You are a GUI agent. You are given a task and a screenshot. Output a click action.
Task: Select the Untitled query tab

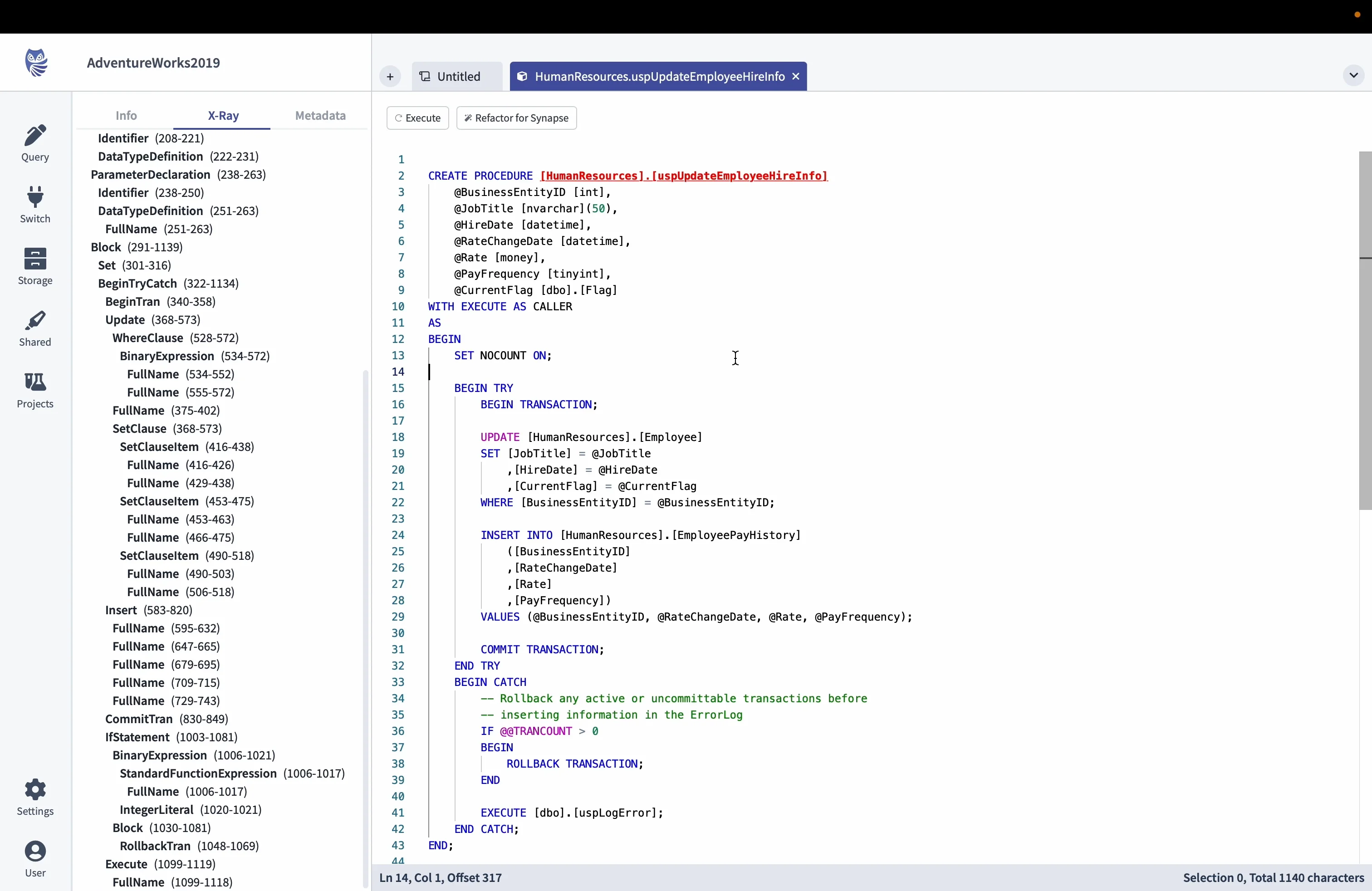pos(457,75)
